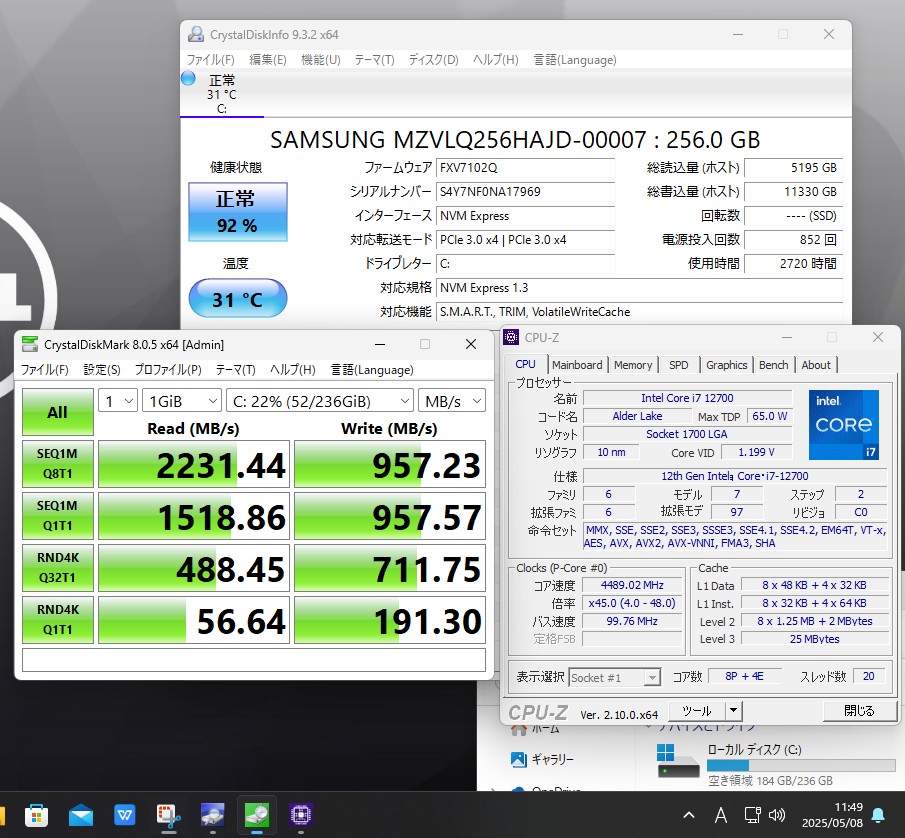Click the CrystalDiskInfo title bar icon
Image resolution: width=905 pixels, height=838 pixels.
(196, 34)
